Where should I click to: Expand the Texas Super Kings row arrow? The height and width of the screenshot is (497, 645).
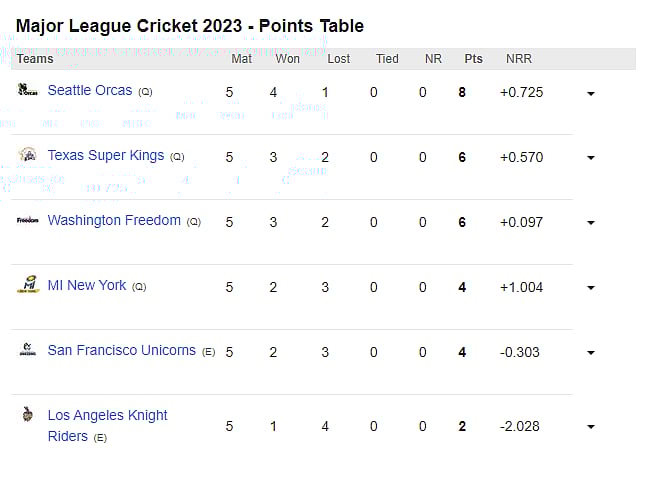tap(591, 158)
